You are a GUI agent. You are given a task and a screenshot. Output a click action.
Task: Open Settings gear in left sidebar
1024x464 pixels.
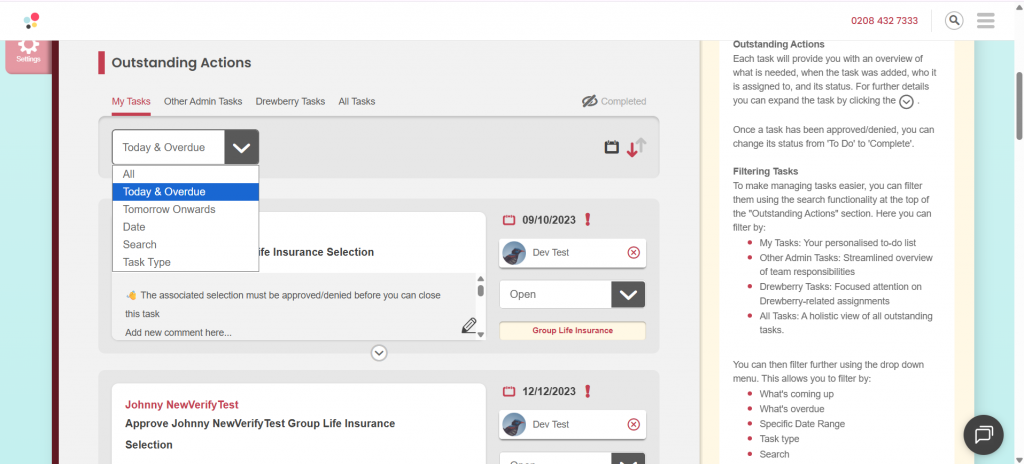(29, 48)
